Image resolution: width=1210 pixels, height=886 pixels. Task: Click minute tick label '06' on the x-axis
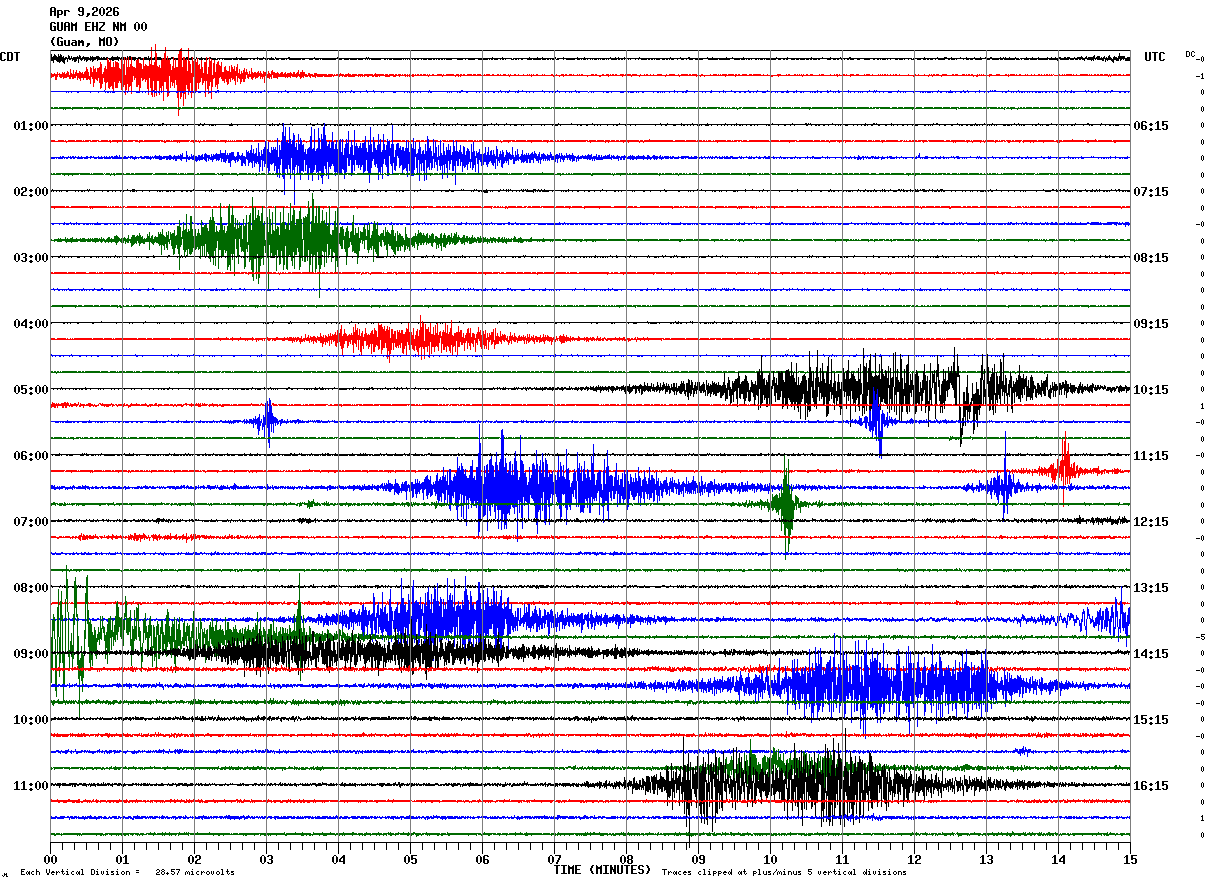[x=483, y=859]
